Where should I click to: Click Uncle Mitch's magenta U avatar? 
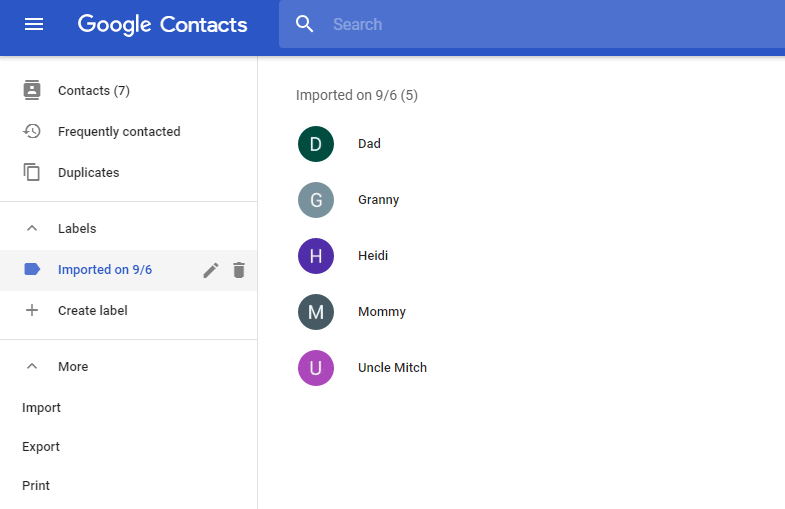click(x=316, y=368)
